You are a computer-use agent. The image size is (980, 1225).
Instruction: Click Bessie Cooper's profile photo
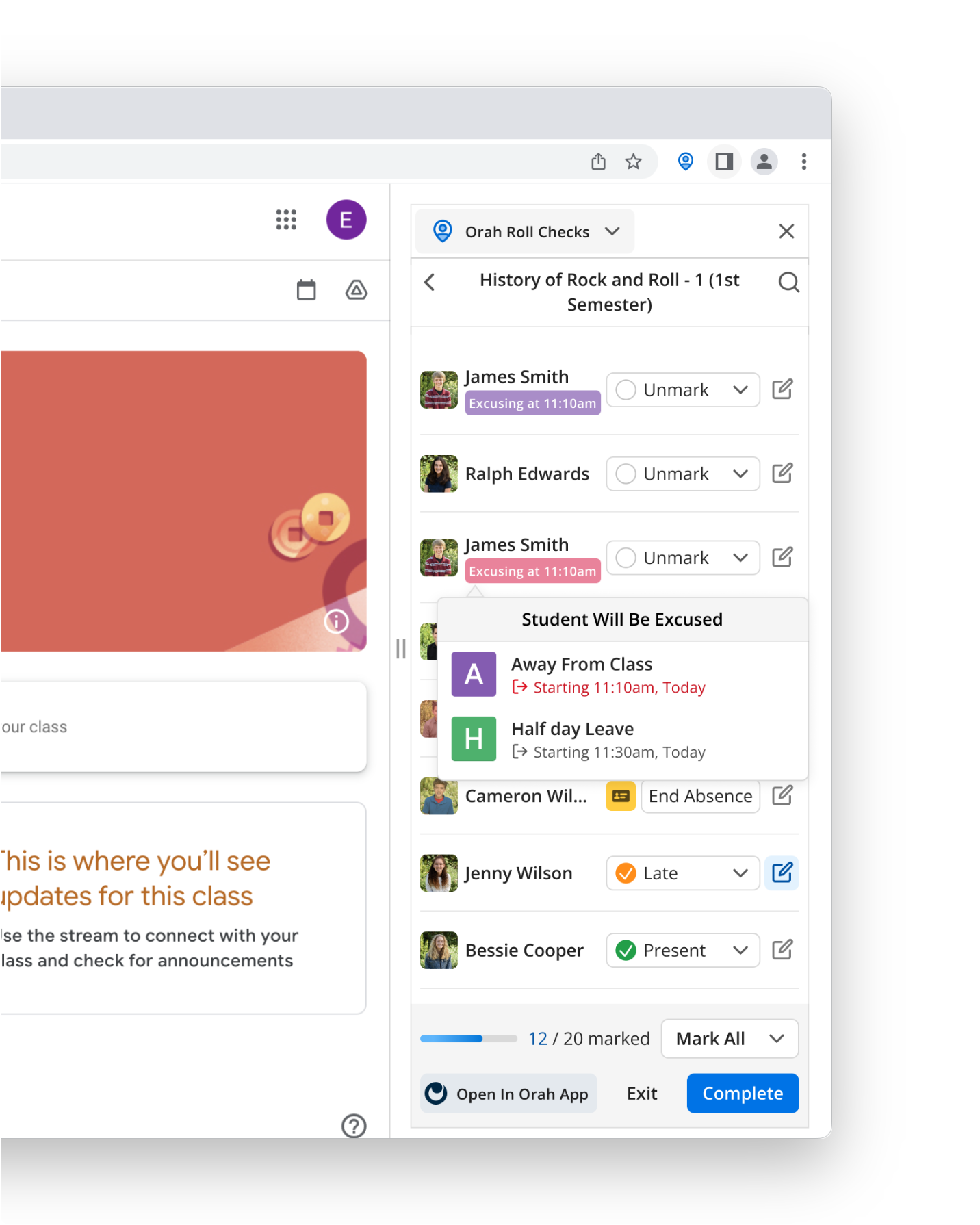coord(439,950)
